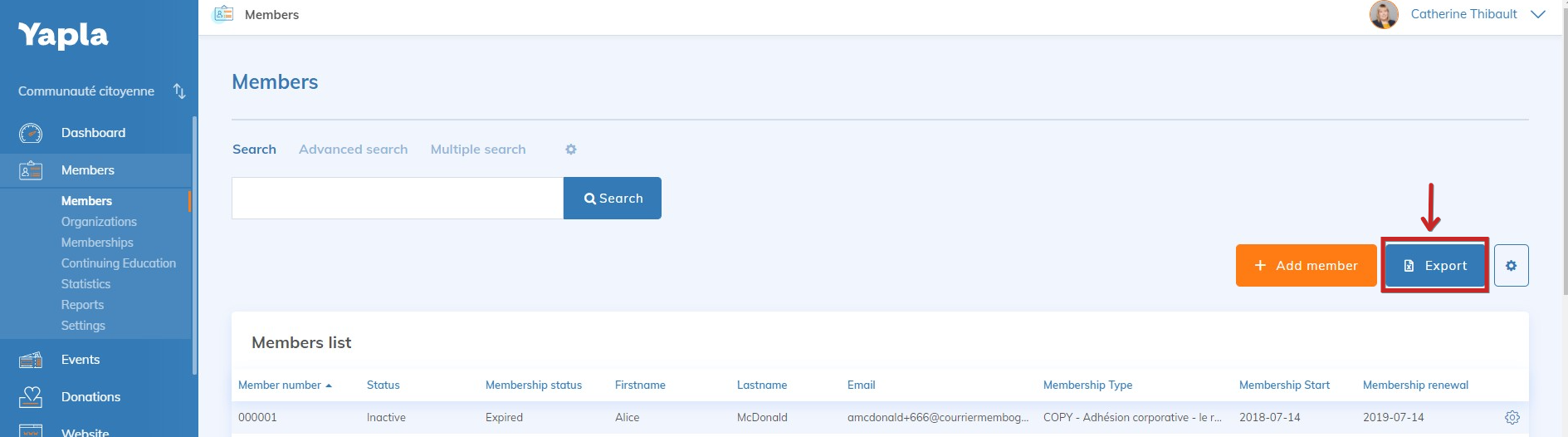The width and height of the screenshot is (1568, 437).
Task: Click the Dashboard gauge icon in sidebar
Action: coord(31,133)
